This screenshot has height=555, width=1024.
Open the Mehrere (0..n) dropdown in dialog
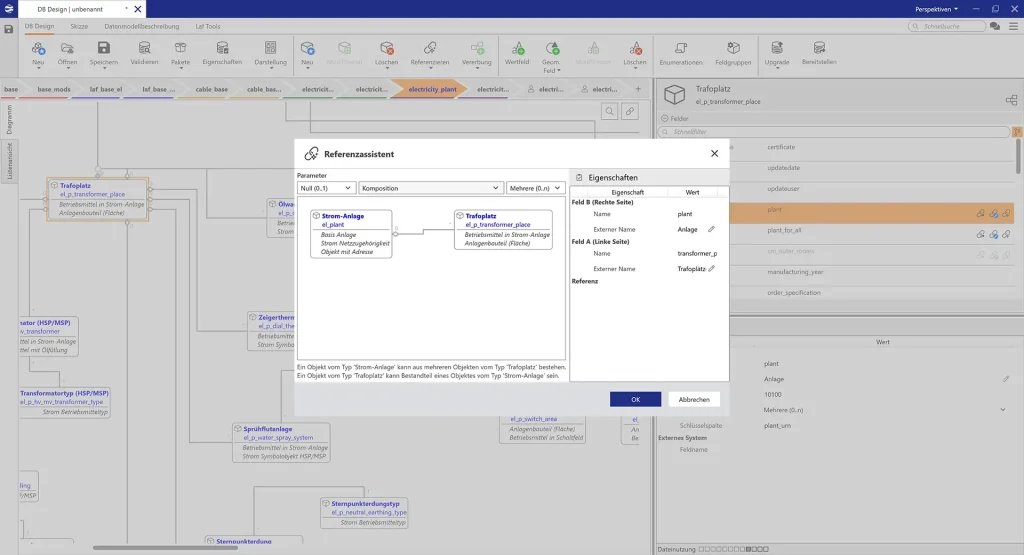click(534, 187)
